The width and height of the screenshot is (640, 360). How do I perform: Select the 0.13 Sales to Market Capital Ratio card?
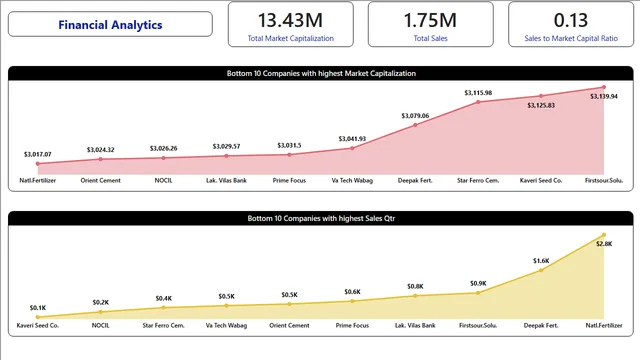pyautogui.click(x=571, y=24)
